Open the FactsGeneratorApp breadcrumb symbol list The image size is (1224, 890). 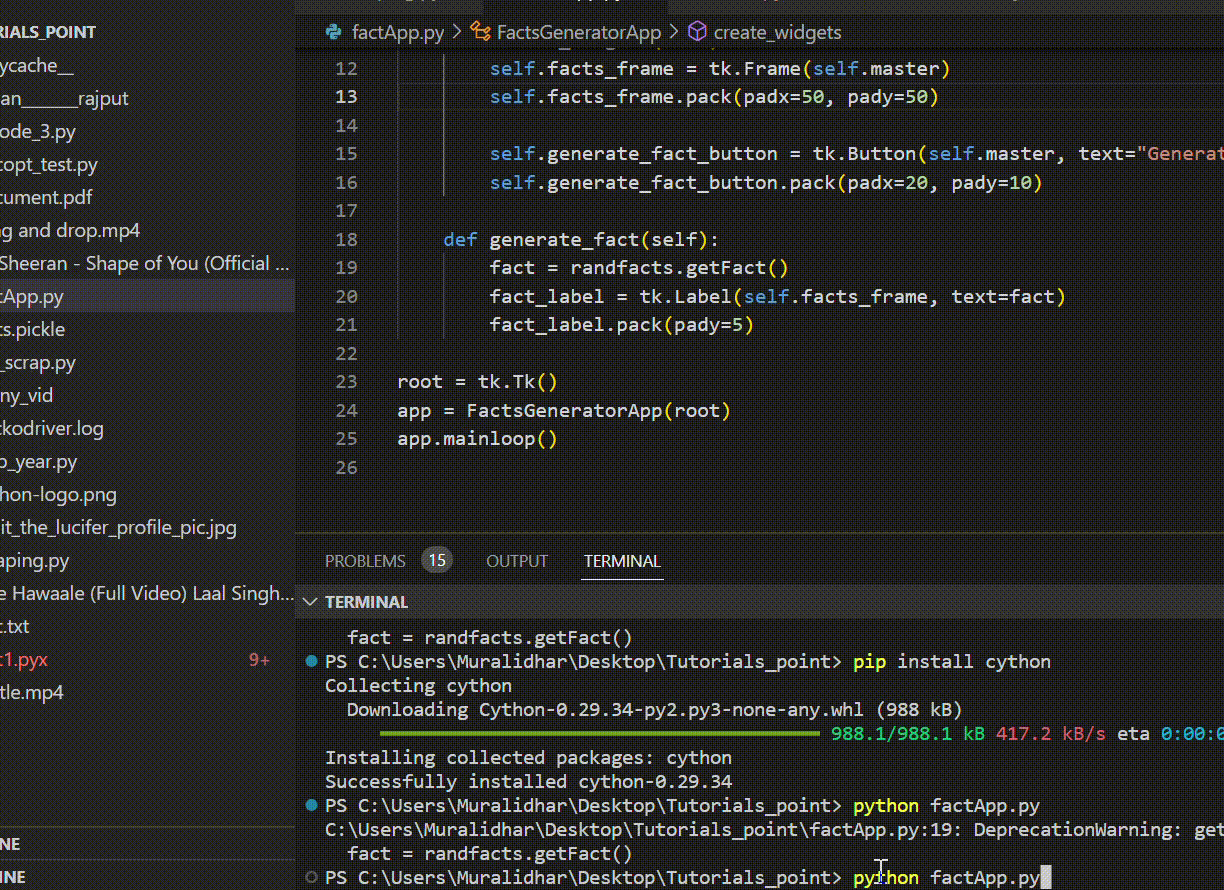579,32
